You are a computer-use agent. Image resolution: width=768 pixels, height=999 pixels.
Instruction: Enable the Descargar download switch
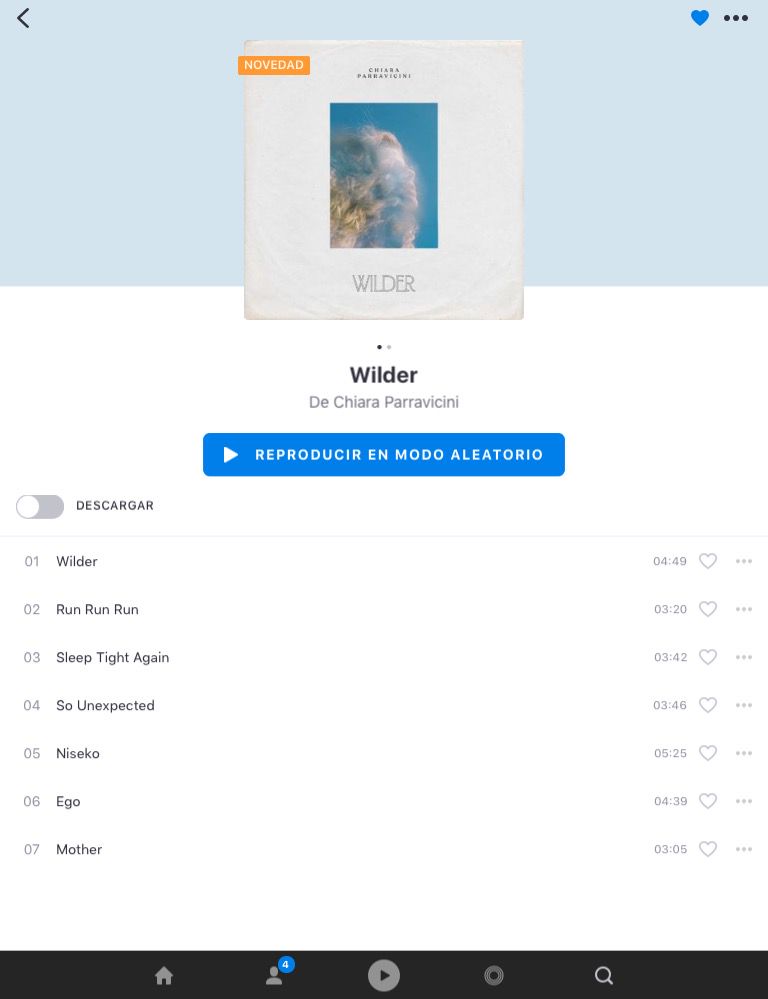point(40,507)
